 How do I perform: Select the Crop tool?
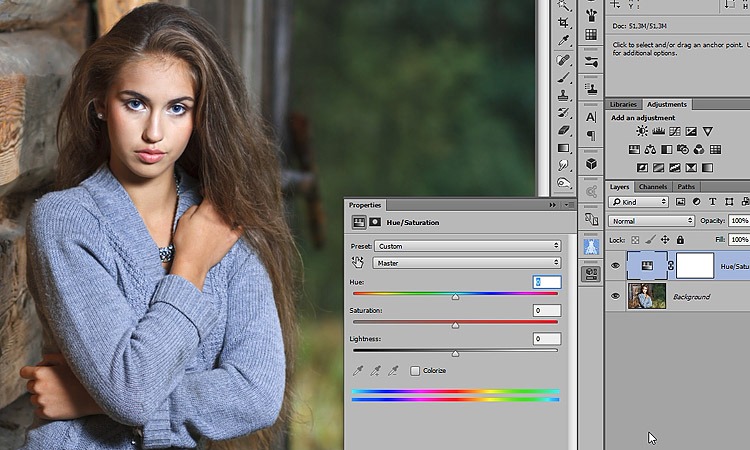(x=563, y=22)
